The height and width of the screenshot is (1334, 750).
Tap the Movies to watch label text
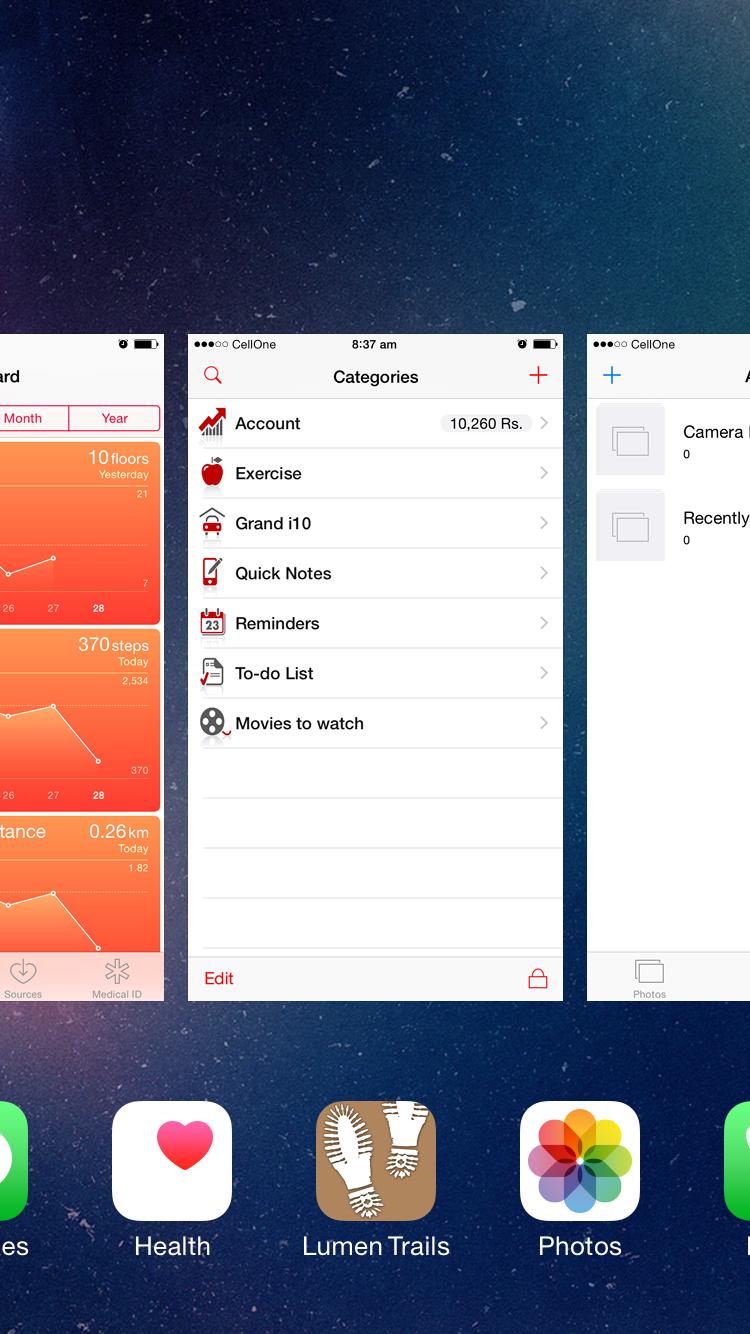tap(299, 723)
